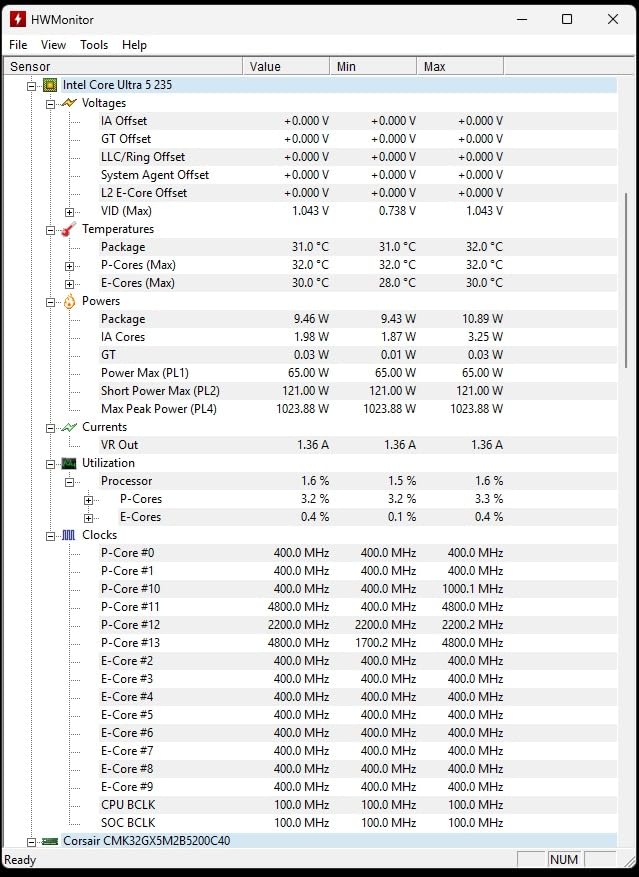639x877 pixels.
Task: Click the Currents waveform icon
Action: (68, 427)
